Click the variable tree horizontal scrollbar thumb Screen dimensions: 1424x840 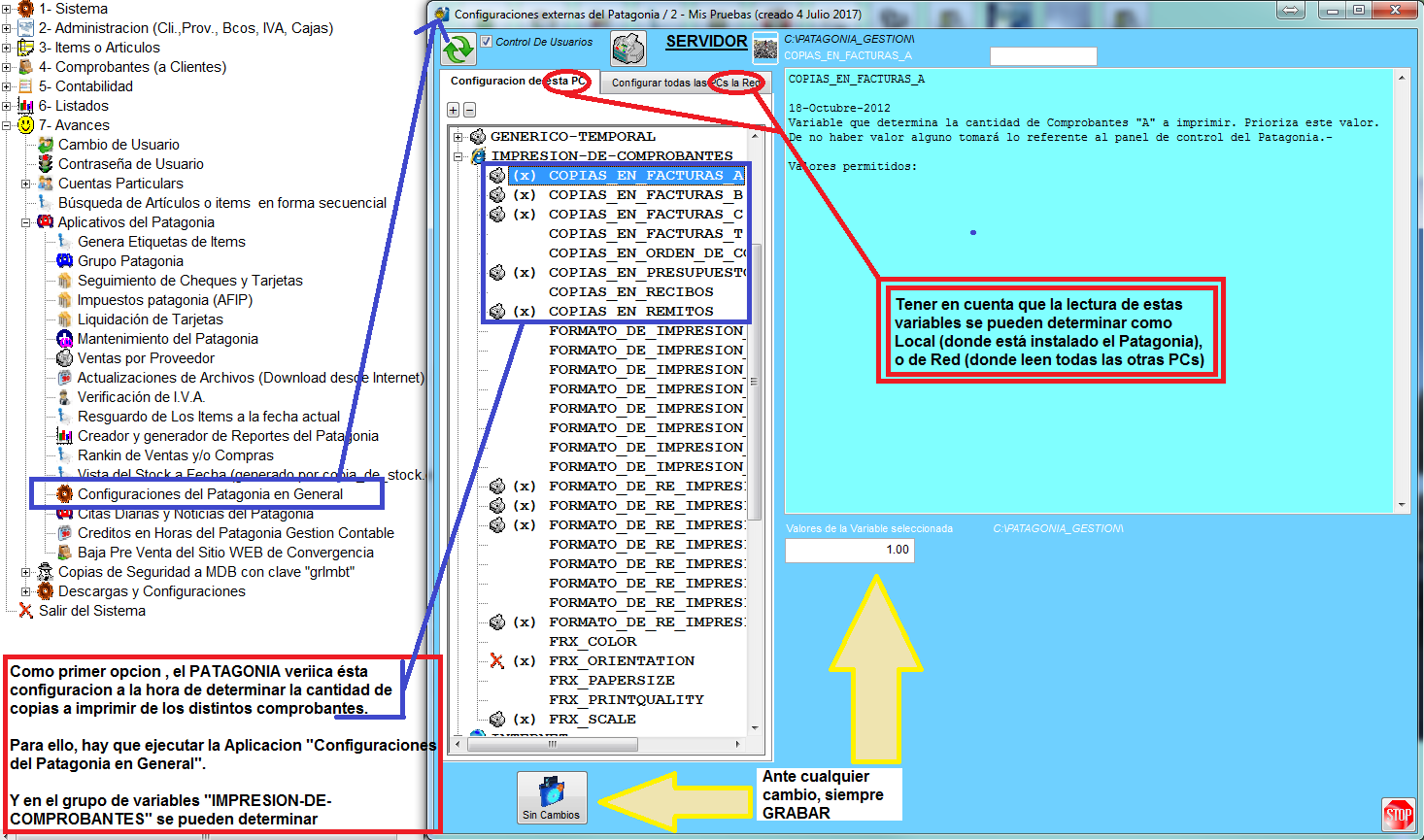[x=552, y=745]
